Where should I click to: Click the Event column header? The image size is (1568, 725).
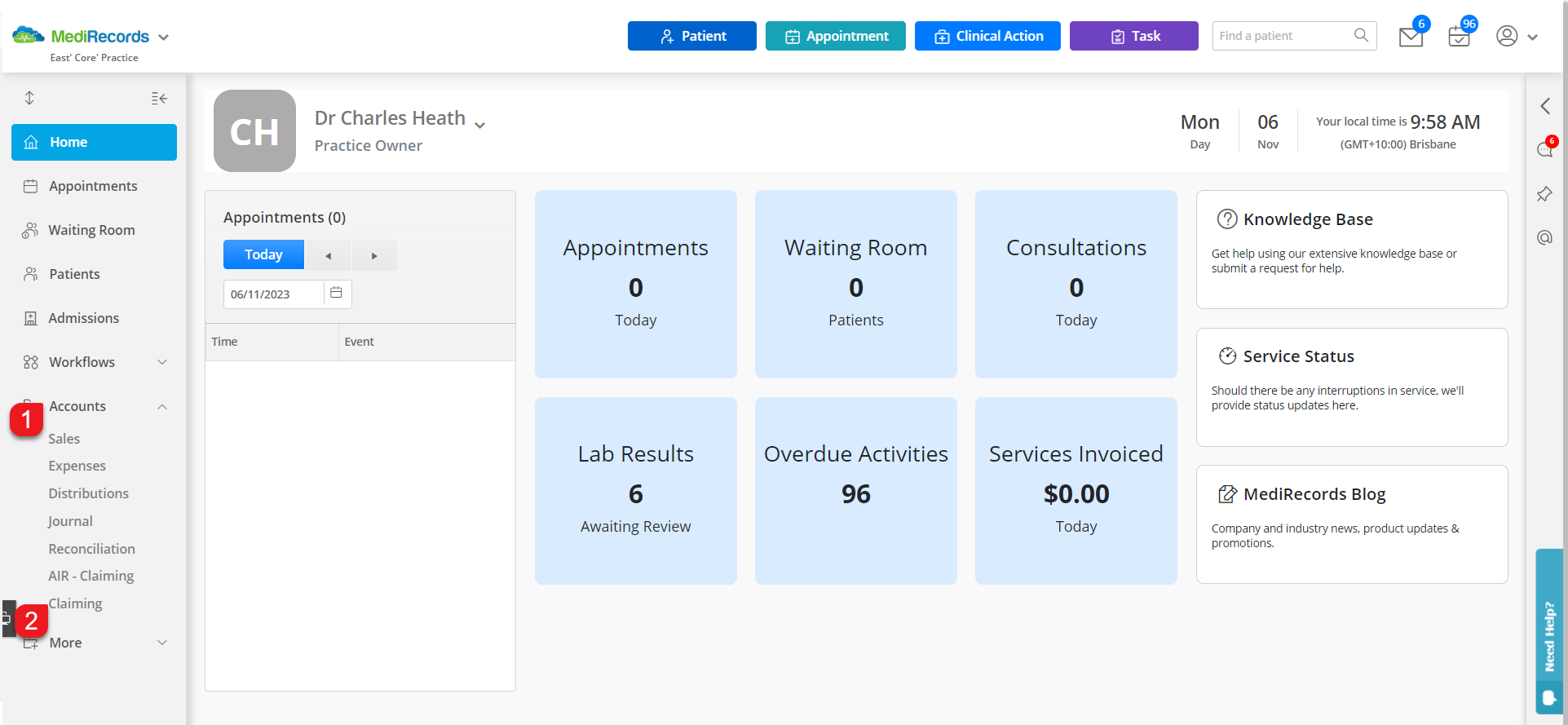[427, 342]
